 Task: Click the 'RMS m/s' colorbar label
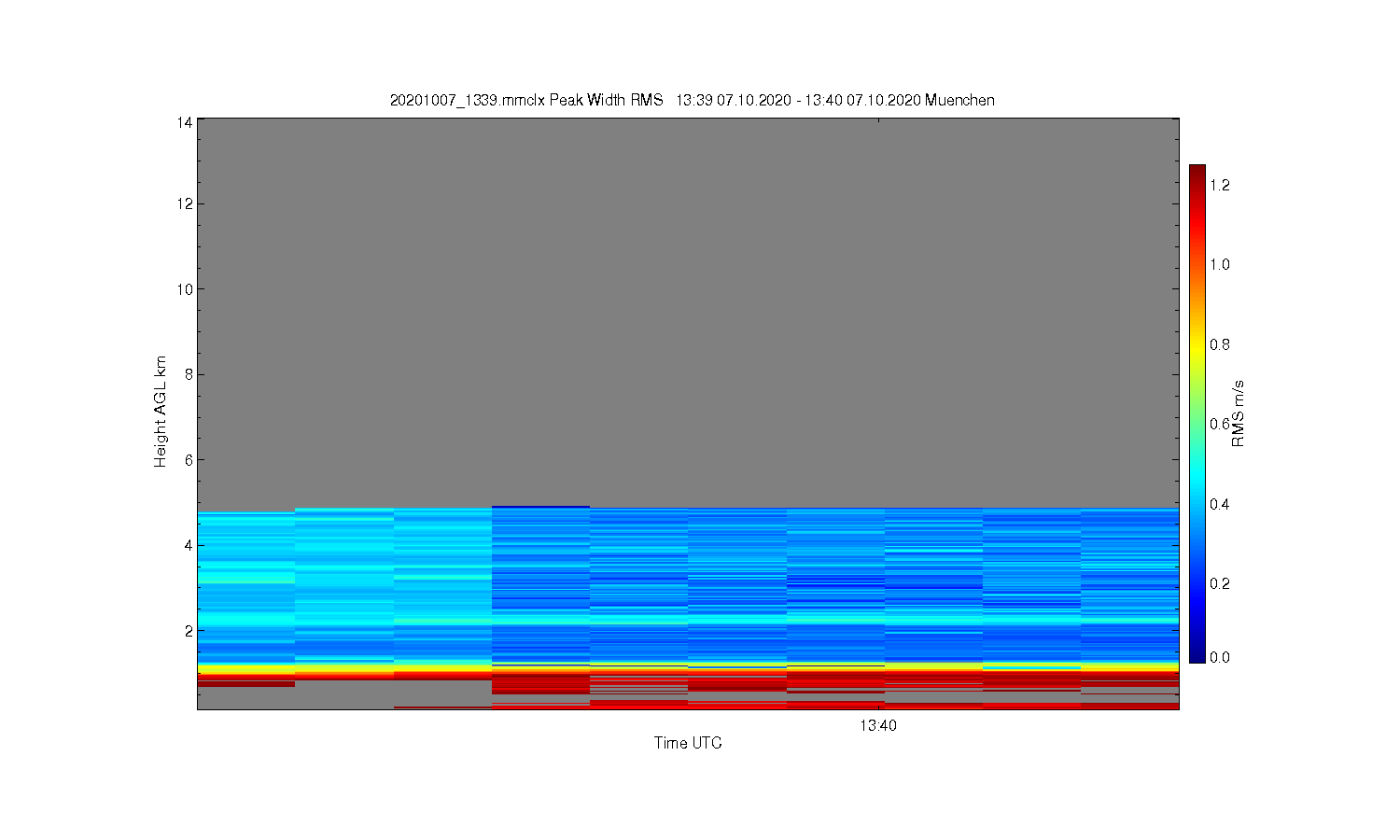1238,413
